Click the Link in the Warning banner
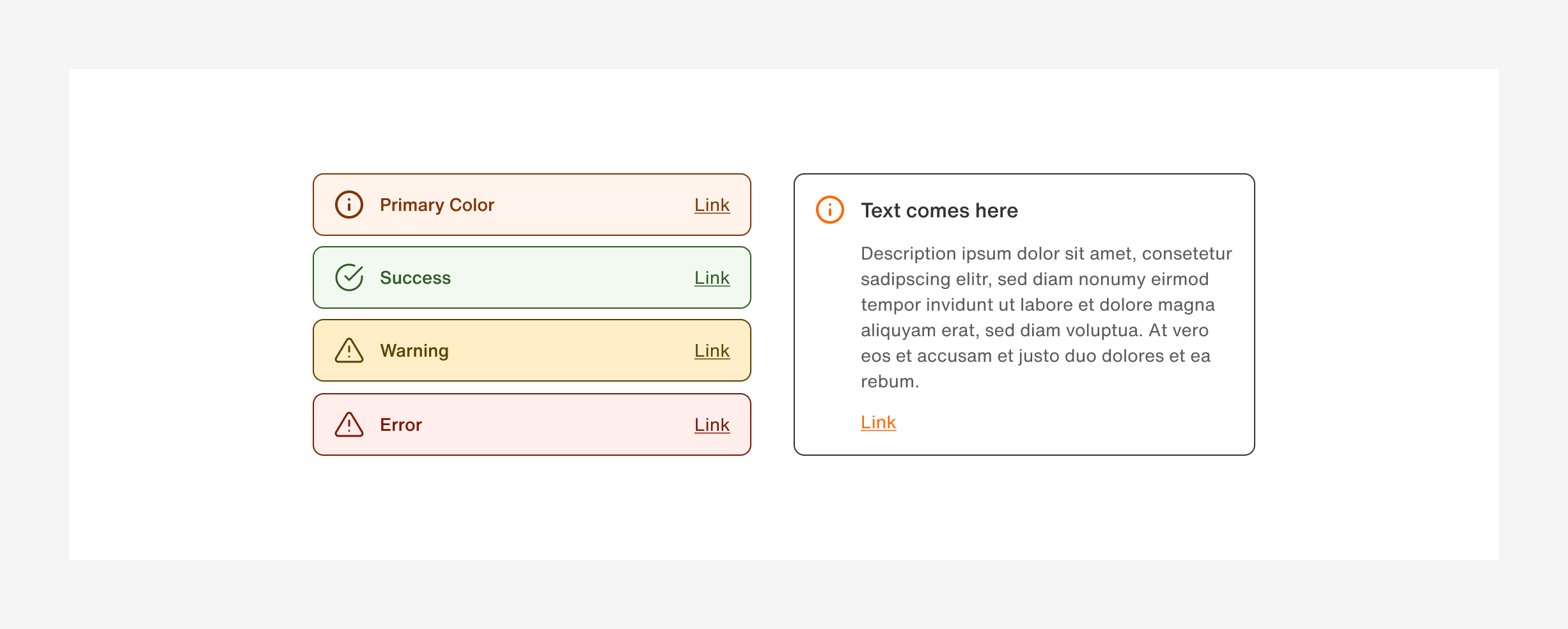Screen dimensions: 1568x629 coord(712,351)
